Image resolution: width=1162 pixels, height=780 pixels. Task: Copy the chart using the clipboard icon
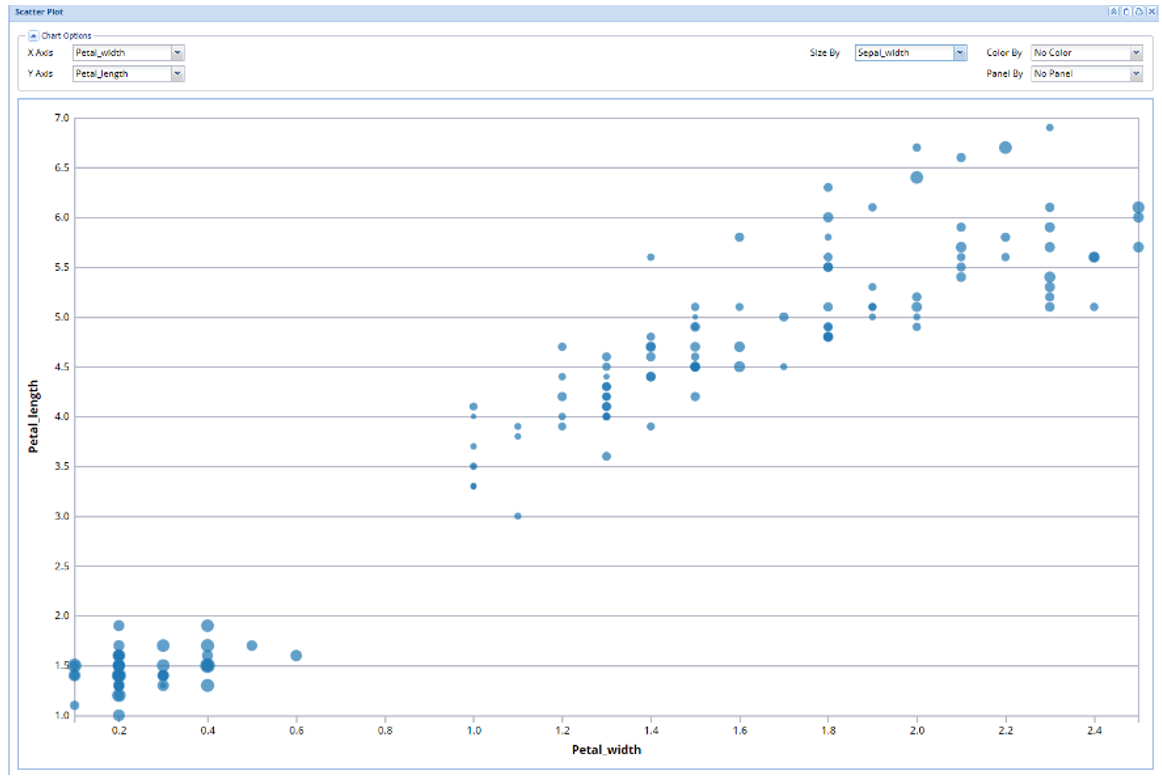pos(1125,12)
